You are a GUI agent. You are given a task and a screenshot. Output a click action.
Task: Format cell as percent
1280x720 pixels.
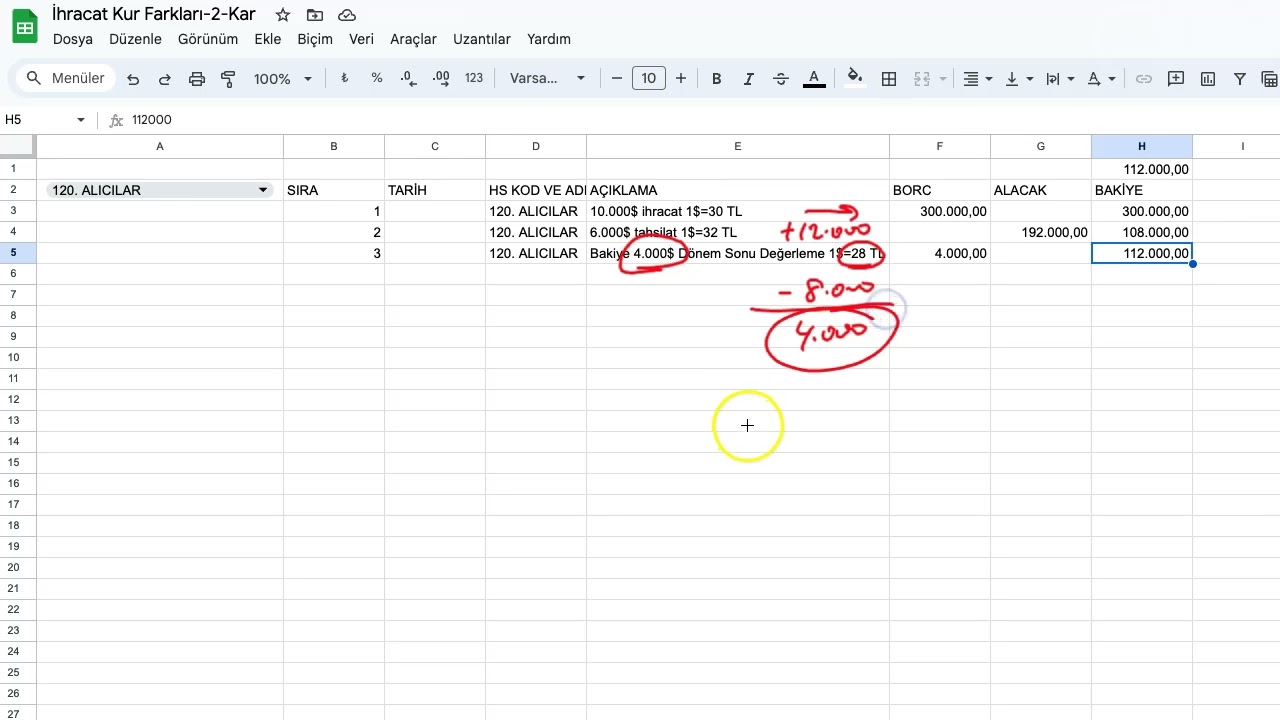click(x=377, y=79)
